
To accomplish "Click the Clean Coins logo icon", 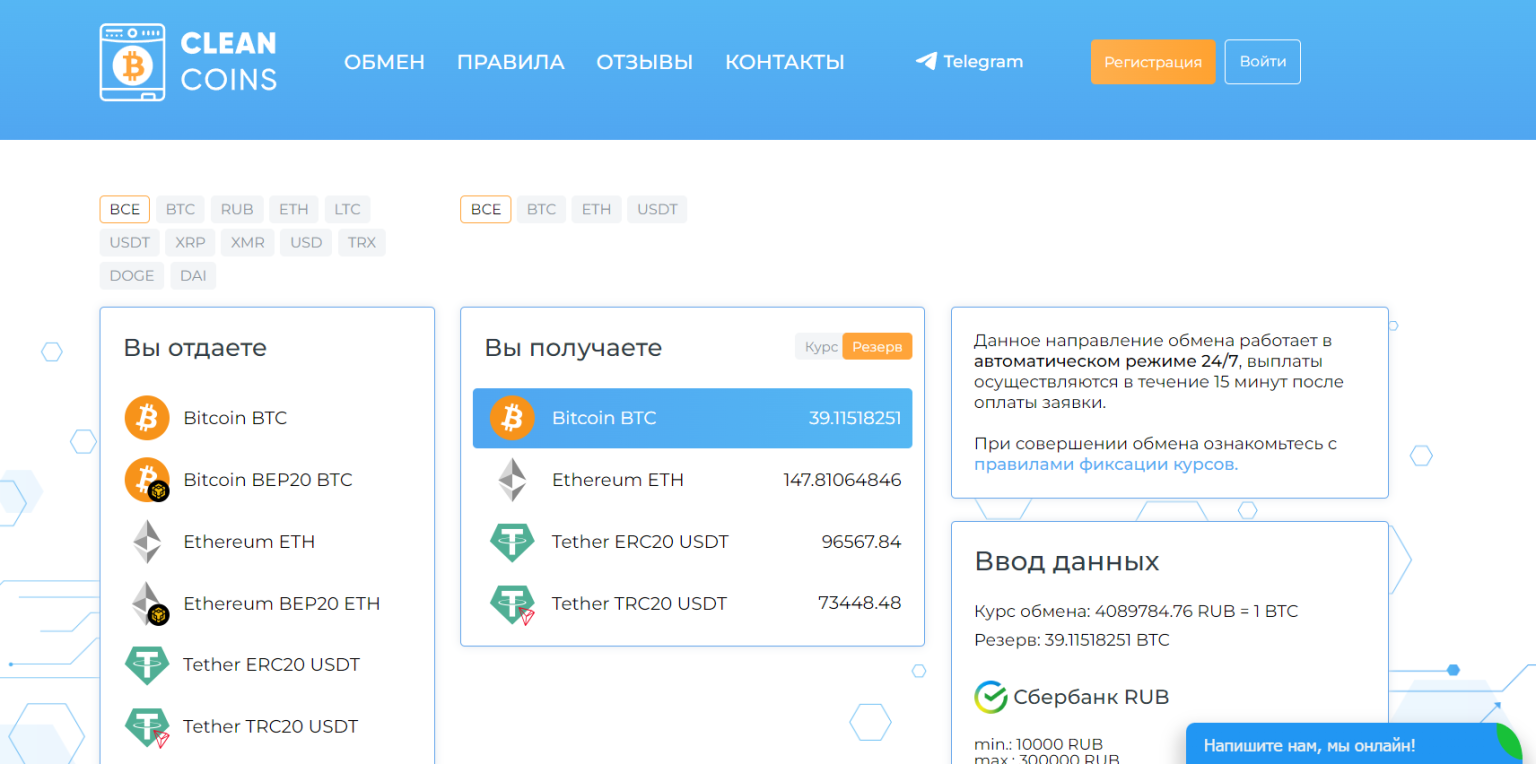I will (x=132, y=63).
